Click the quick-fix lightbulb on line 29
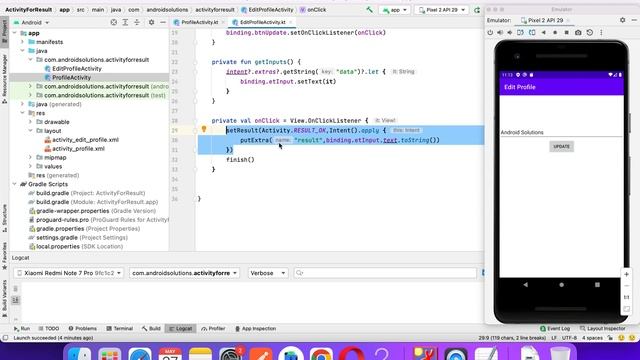Image resolution: width=640 pixels, height=360 pixels. click(204, 129)
